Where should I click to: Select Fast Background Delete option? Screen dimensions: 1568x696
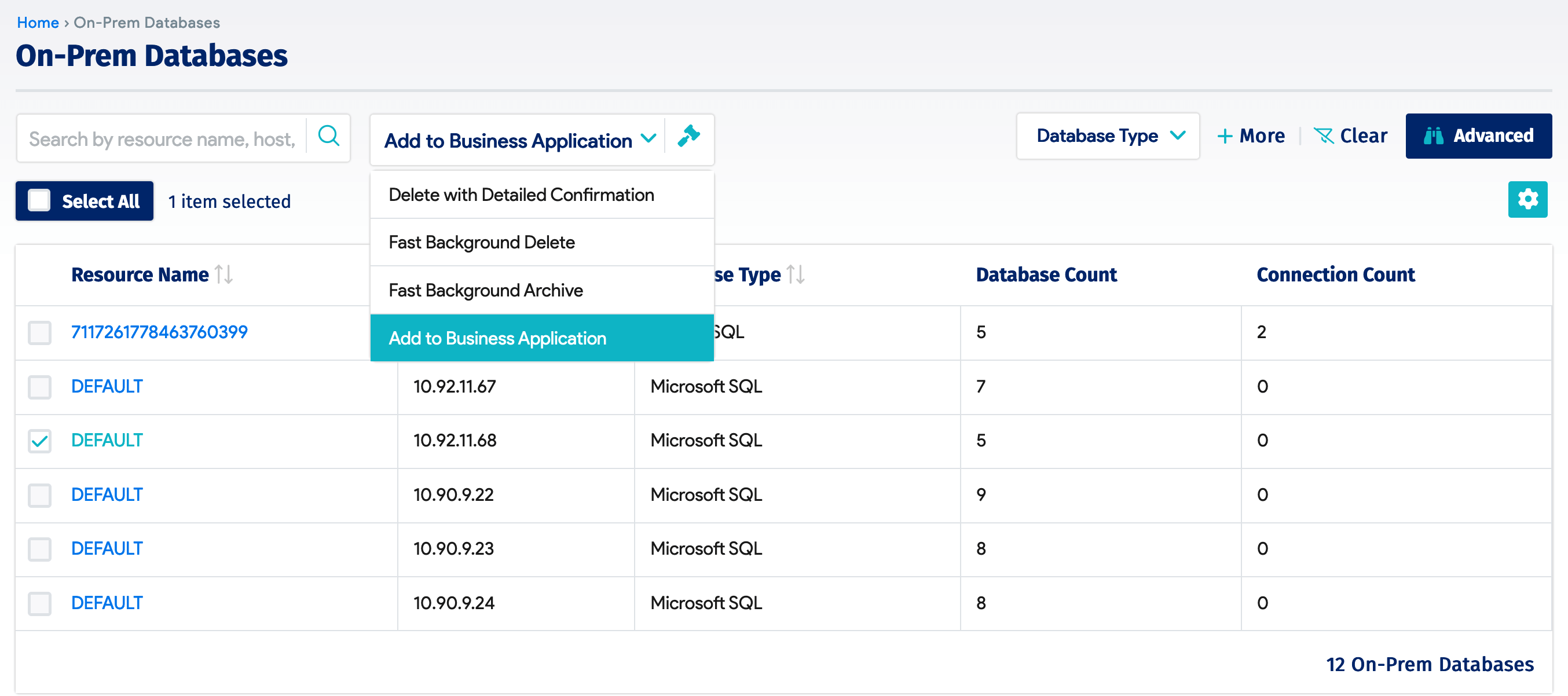click(x=481, y=241)
